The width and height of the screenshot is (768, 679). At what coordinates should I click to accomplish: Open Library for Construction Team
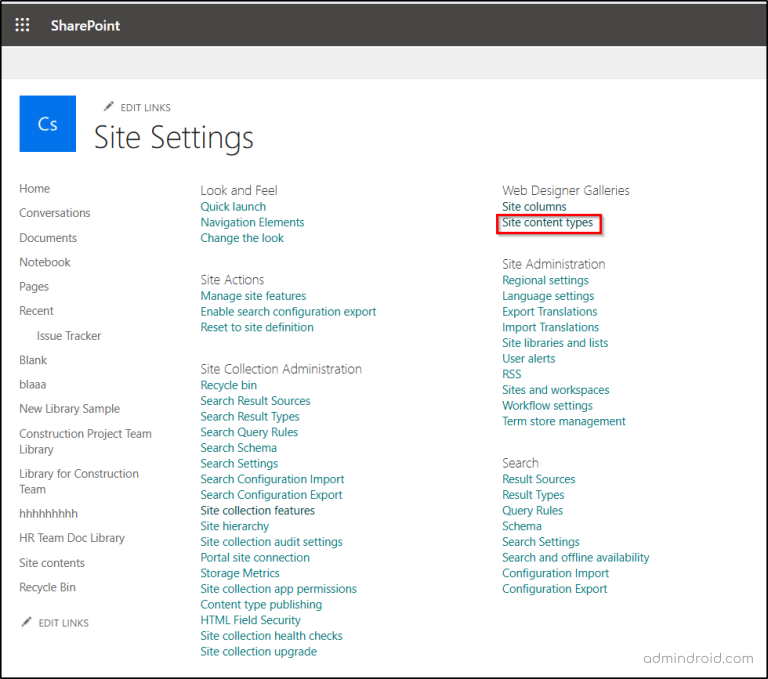click(x=79, y=482)
